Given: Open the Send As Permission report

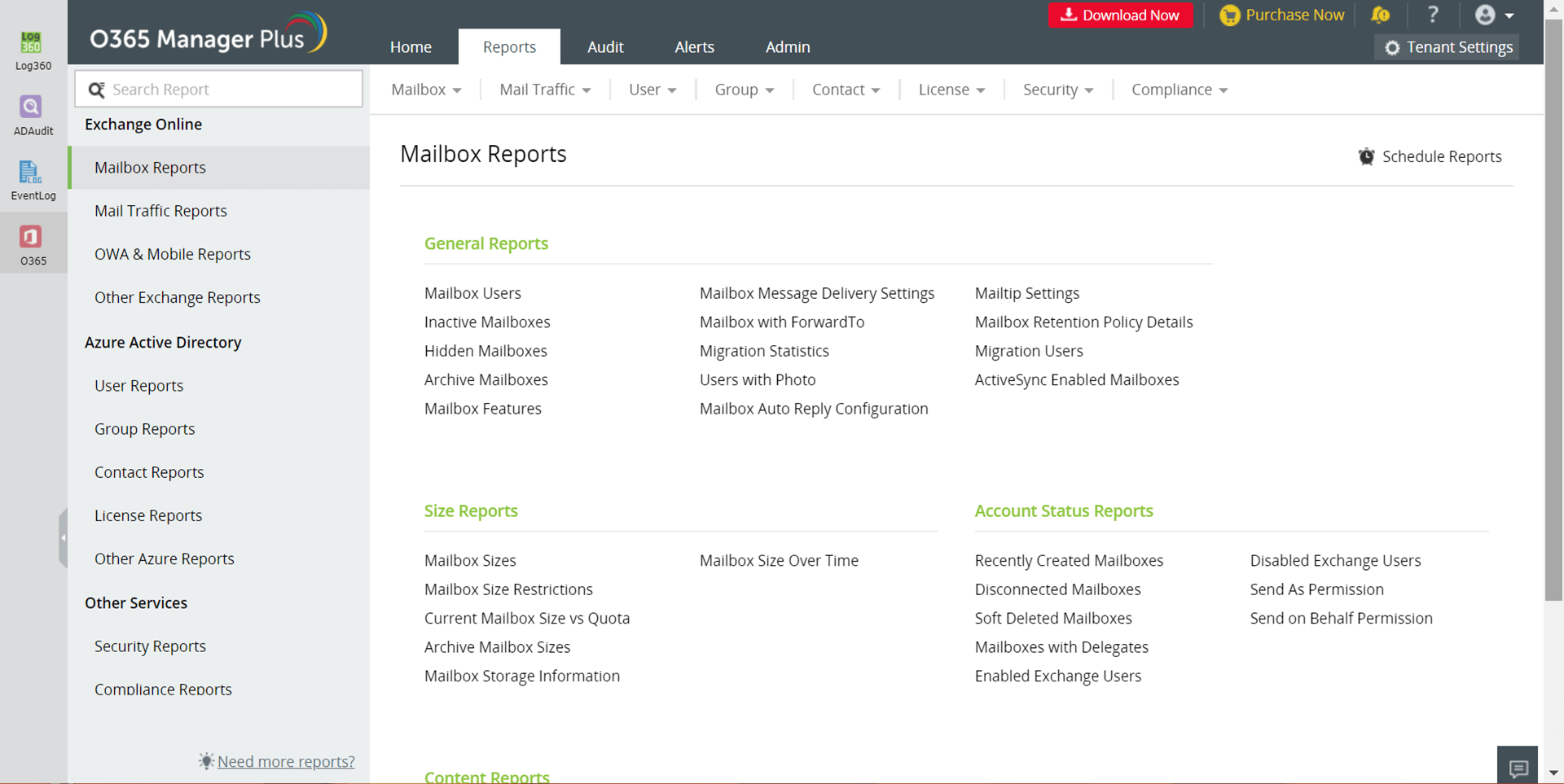Looking at the screenshot, I should [1316, 589].
